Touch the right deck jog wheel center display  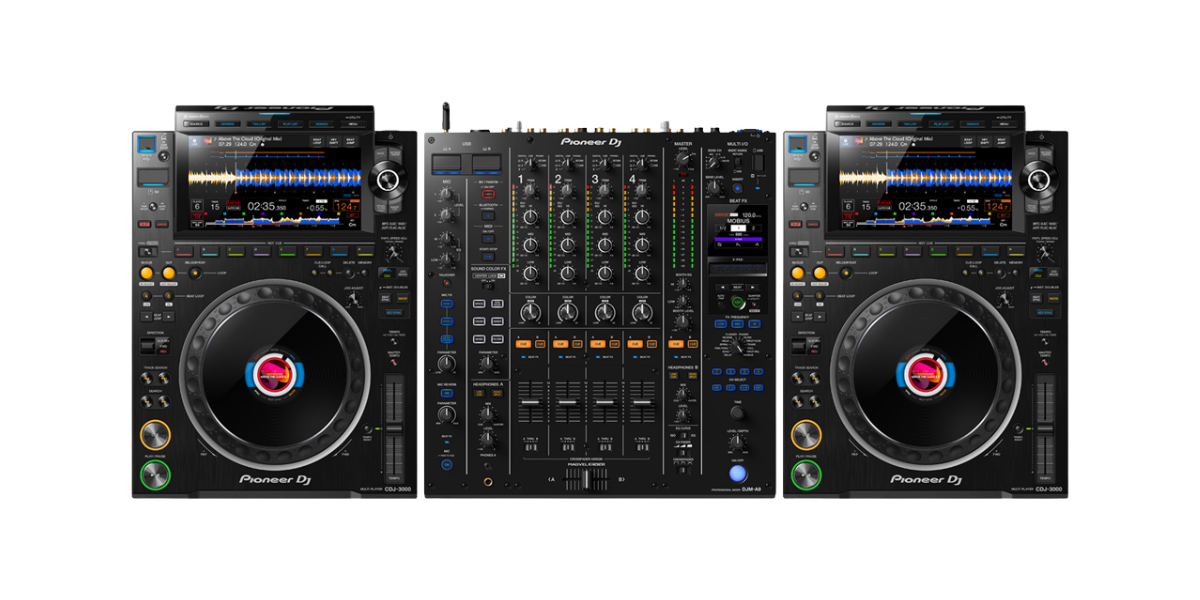point(926,375)
